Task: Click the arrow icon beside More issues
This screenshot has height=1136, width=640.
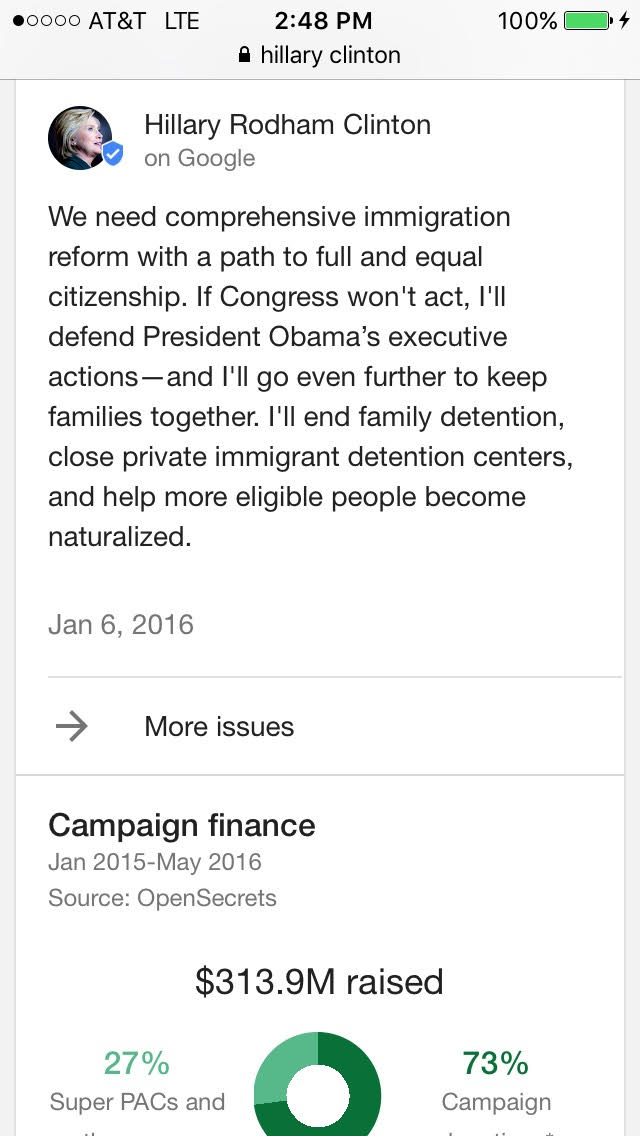Action: pyautogui.click(x=72, y=726)
